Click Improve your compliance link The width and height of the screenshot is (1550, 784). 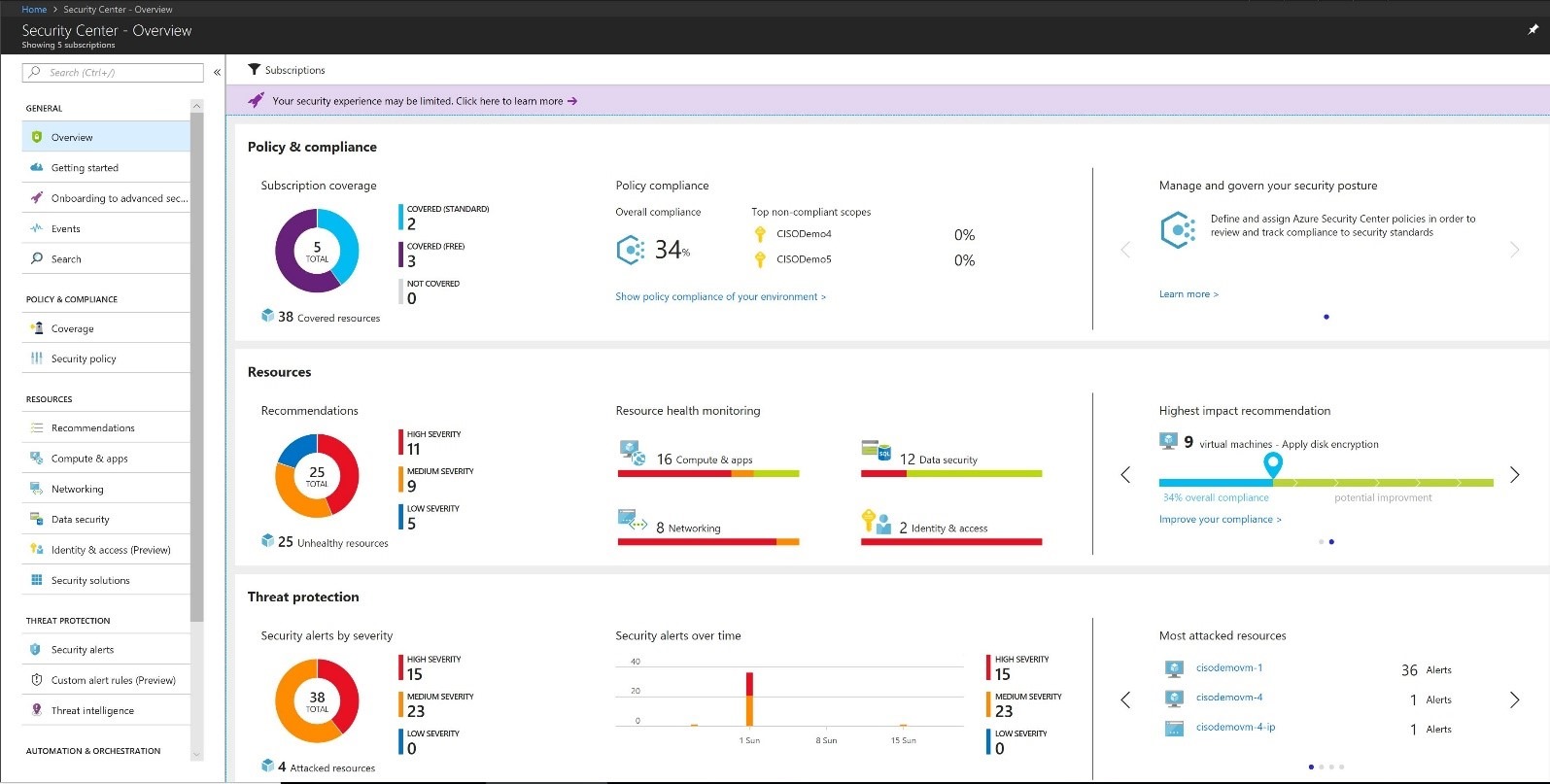coord(1220,520)
